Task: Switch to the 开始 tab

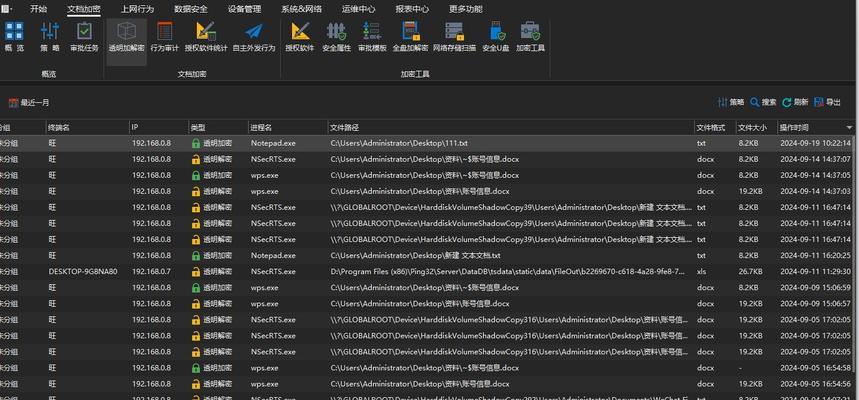Action: coord(38,9)
